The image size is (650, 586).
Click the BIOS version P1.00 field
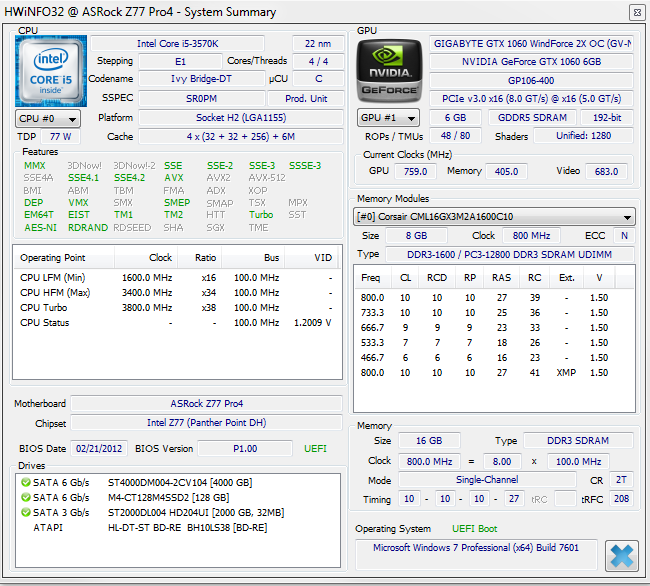pos(245,449)
